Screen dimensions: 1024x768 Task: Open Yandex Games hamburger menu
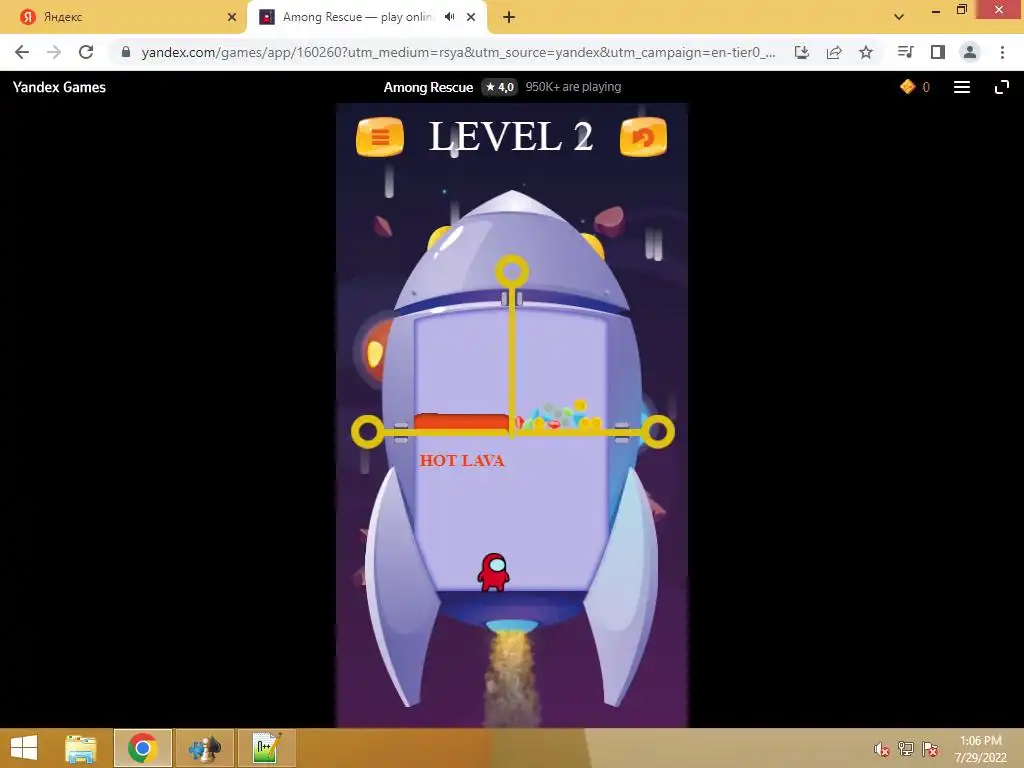[961, 87]
